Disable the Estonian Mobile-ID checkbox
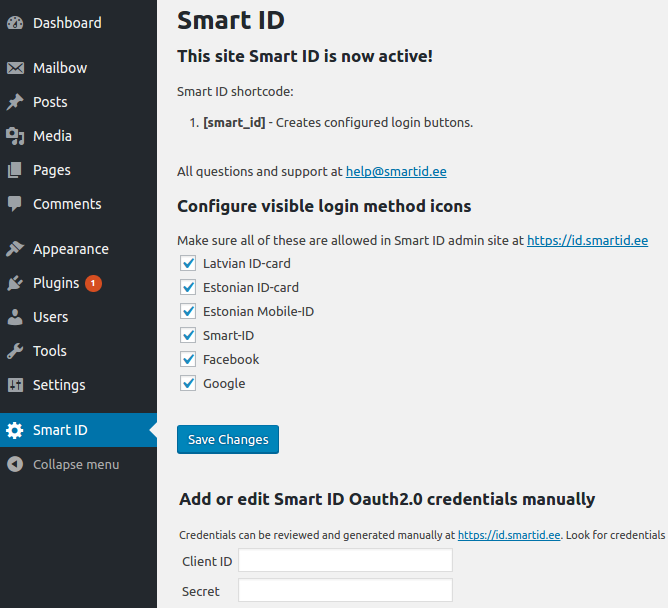This screenshot has width=668, height=608. pos(188,311)
